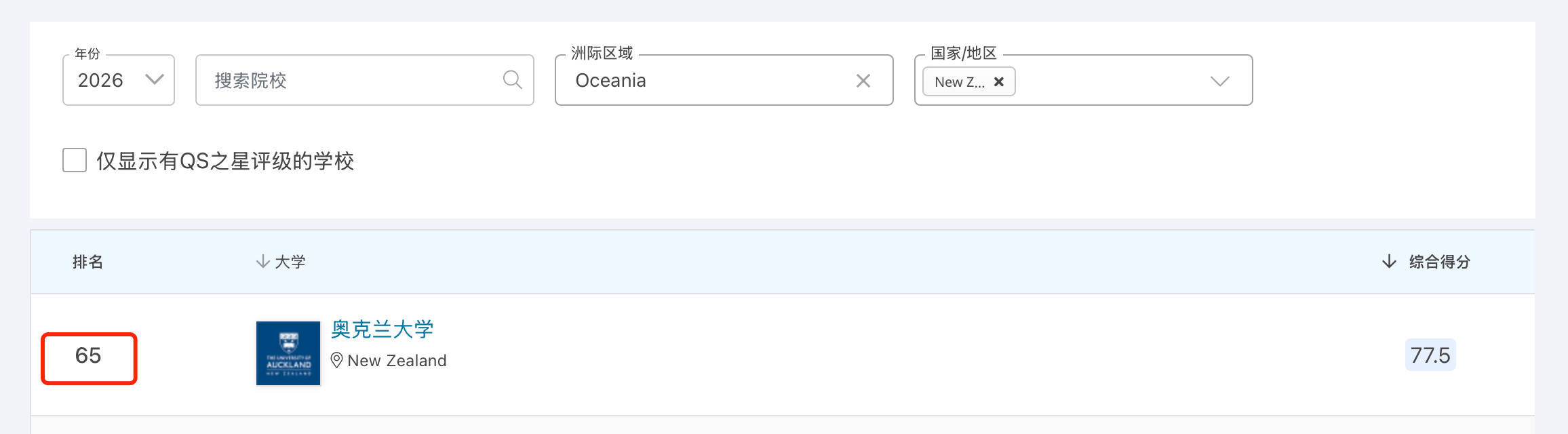The image size is (1568, 434).
Task: Click the 排名 column header
Action: [x=87, y=262]
